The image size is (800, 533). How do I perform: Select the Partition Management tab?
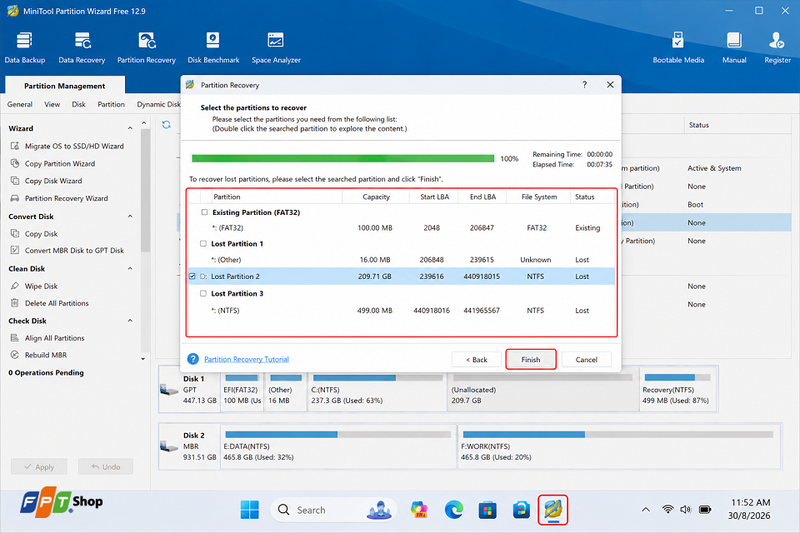click(65, 86)
